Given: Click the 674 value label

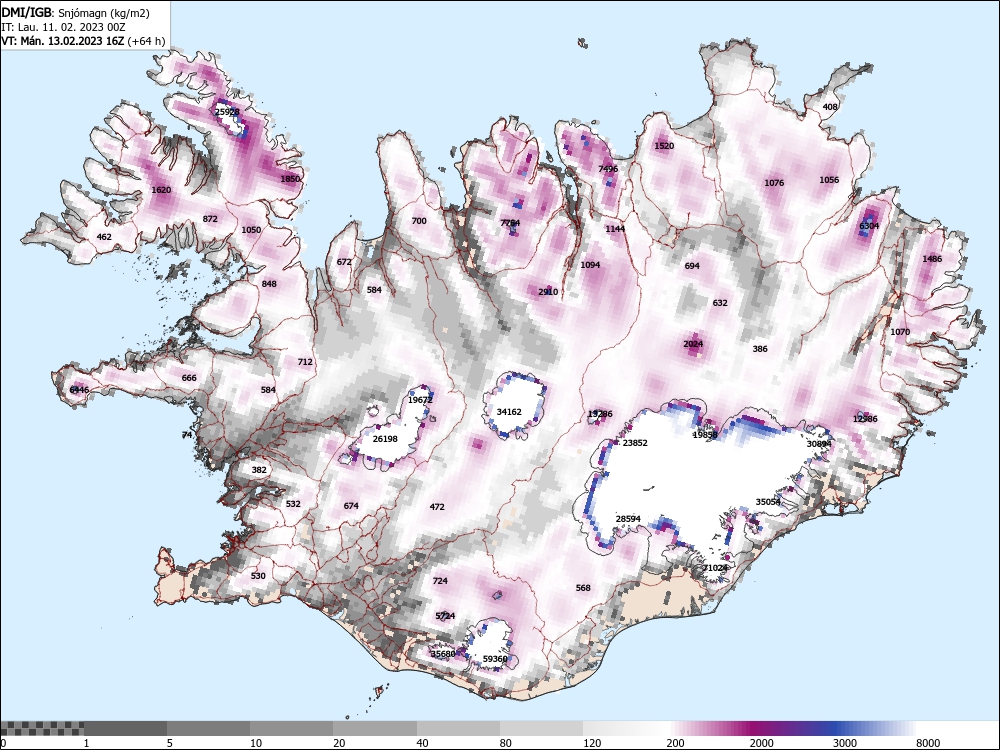Looking at the screenshot, I should pyautogui.click(x=351, y=506).
